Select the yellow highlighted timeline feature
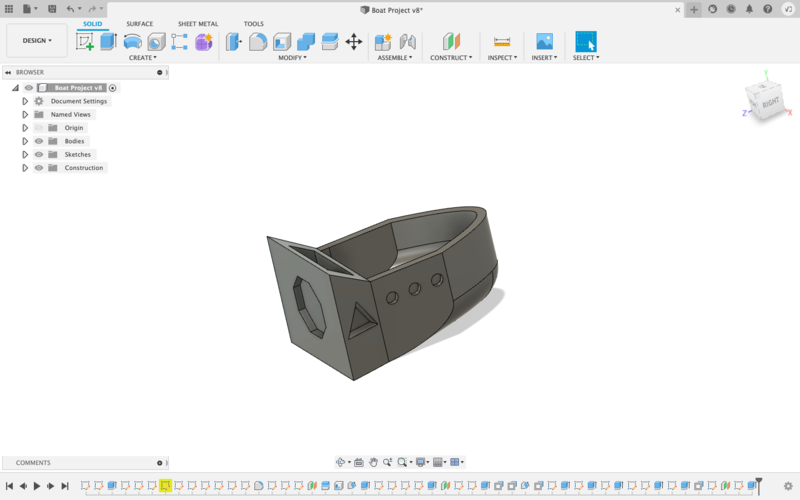Viewport: 800px width, 500px height. 165,486
